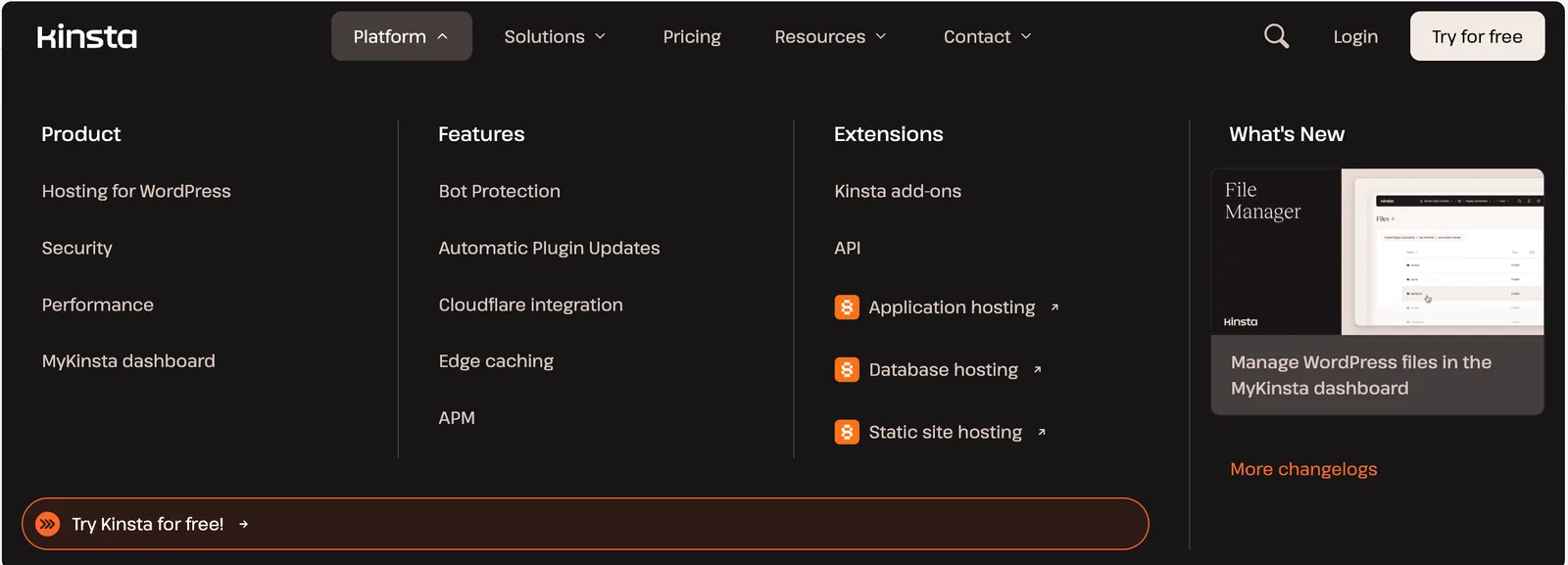Click the Try Kinsta for free! banner

[x=585, y=524]
